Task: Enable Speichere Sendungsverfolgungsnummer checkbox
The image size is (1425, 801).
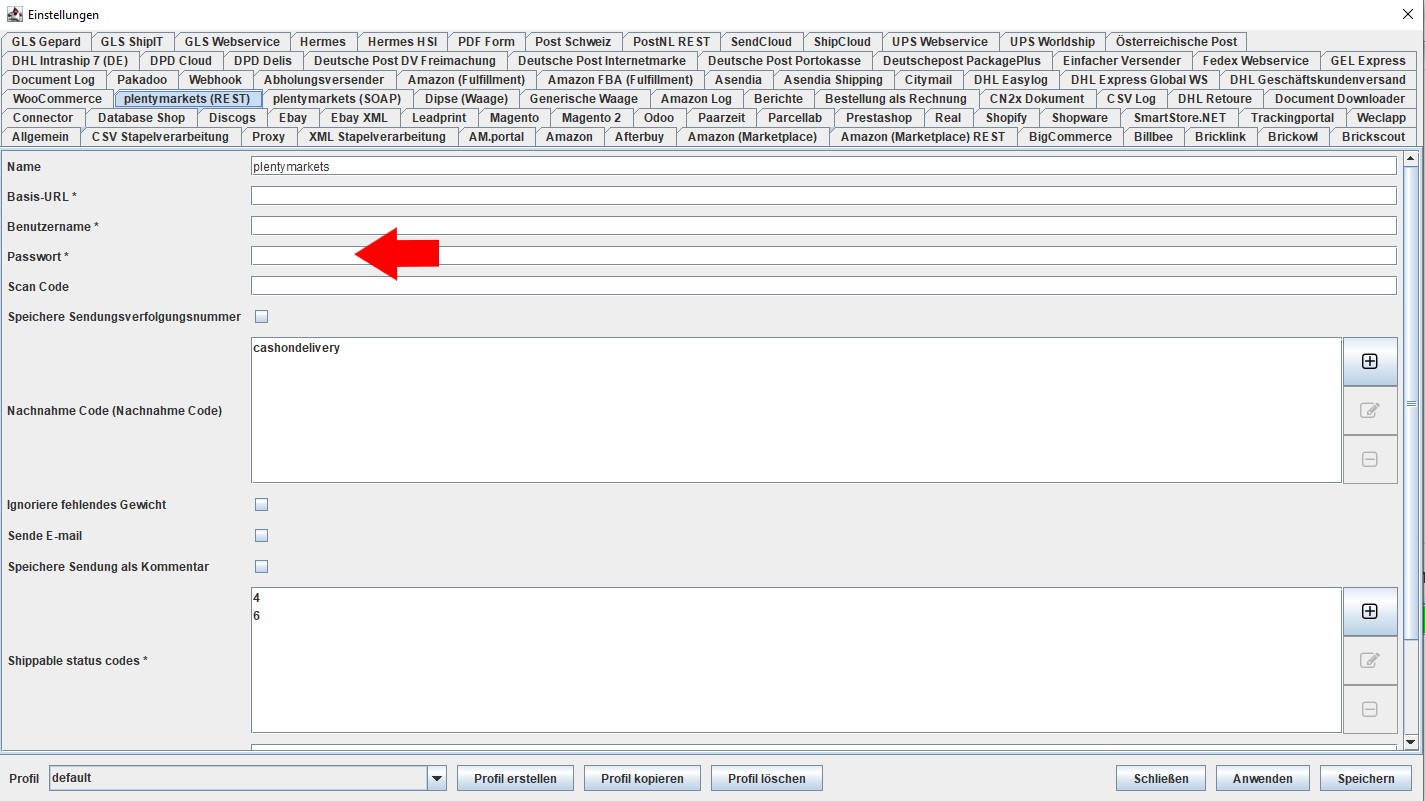Action: 262,317
